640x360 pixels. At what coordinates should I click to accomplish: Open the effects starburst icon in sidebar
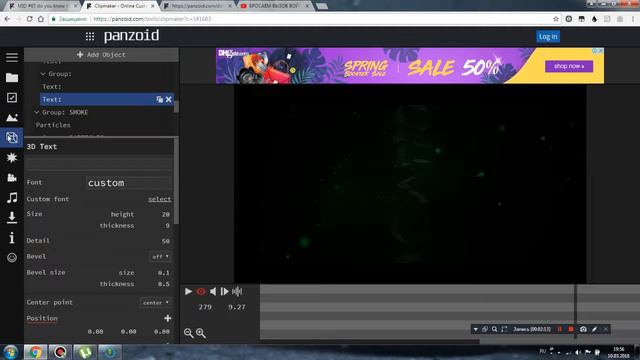point(12,158)
